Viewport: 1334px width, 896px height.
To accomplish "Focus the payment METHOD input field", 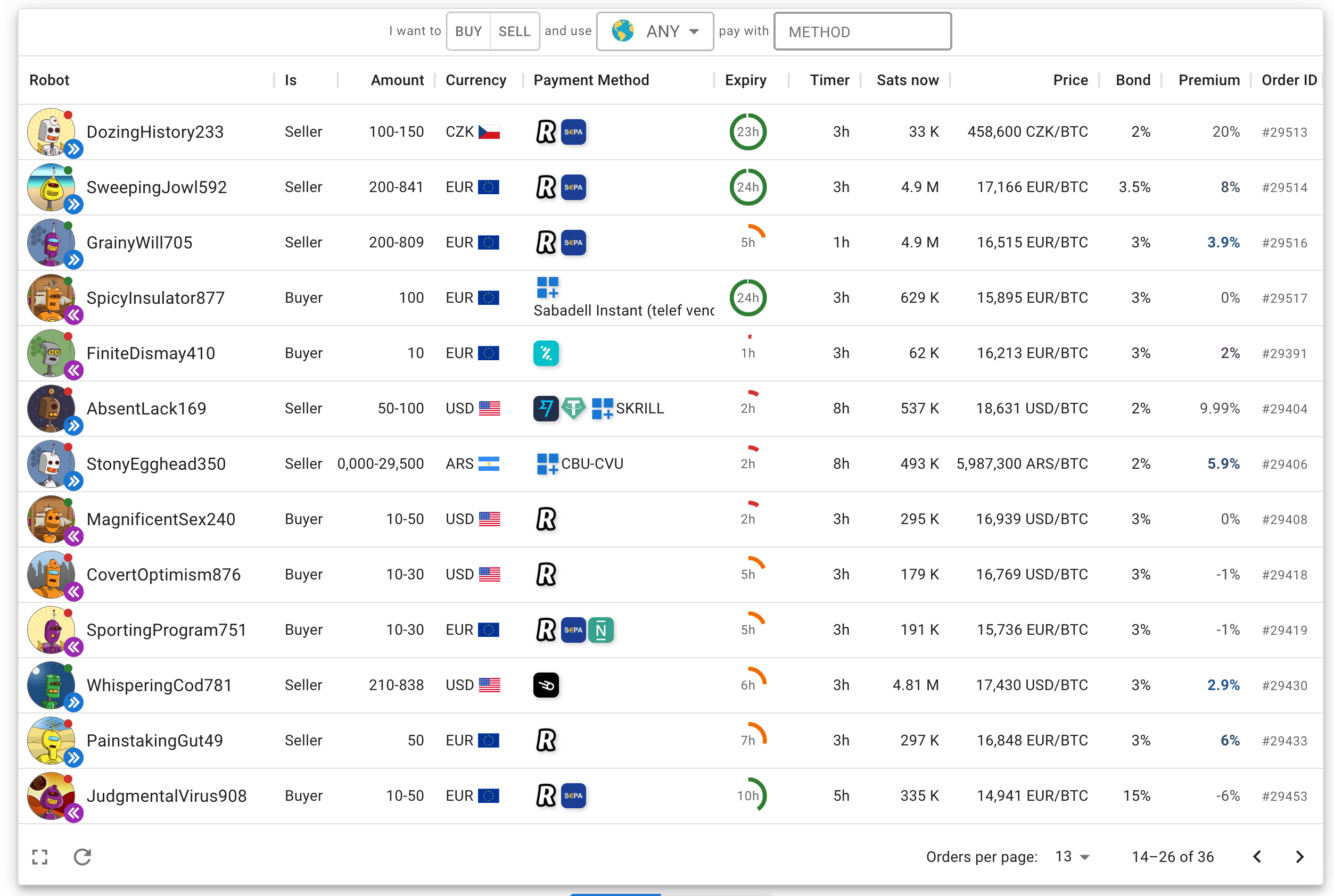I will click(x=862, y=31).
